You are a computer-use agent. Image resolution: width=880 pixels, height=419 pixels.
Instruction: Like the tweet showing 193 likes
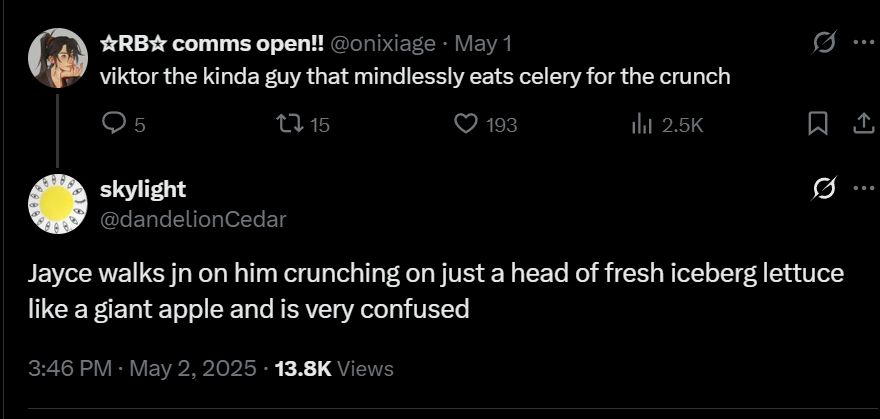coord(485,124)
